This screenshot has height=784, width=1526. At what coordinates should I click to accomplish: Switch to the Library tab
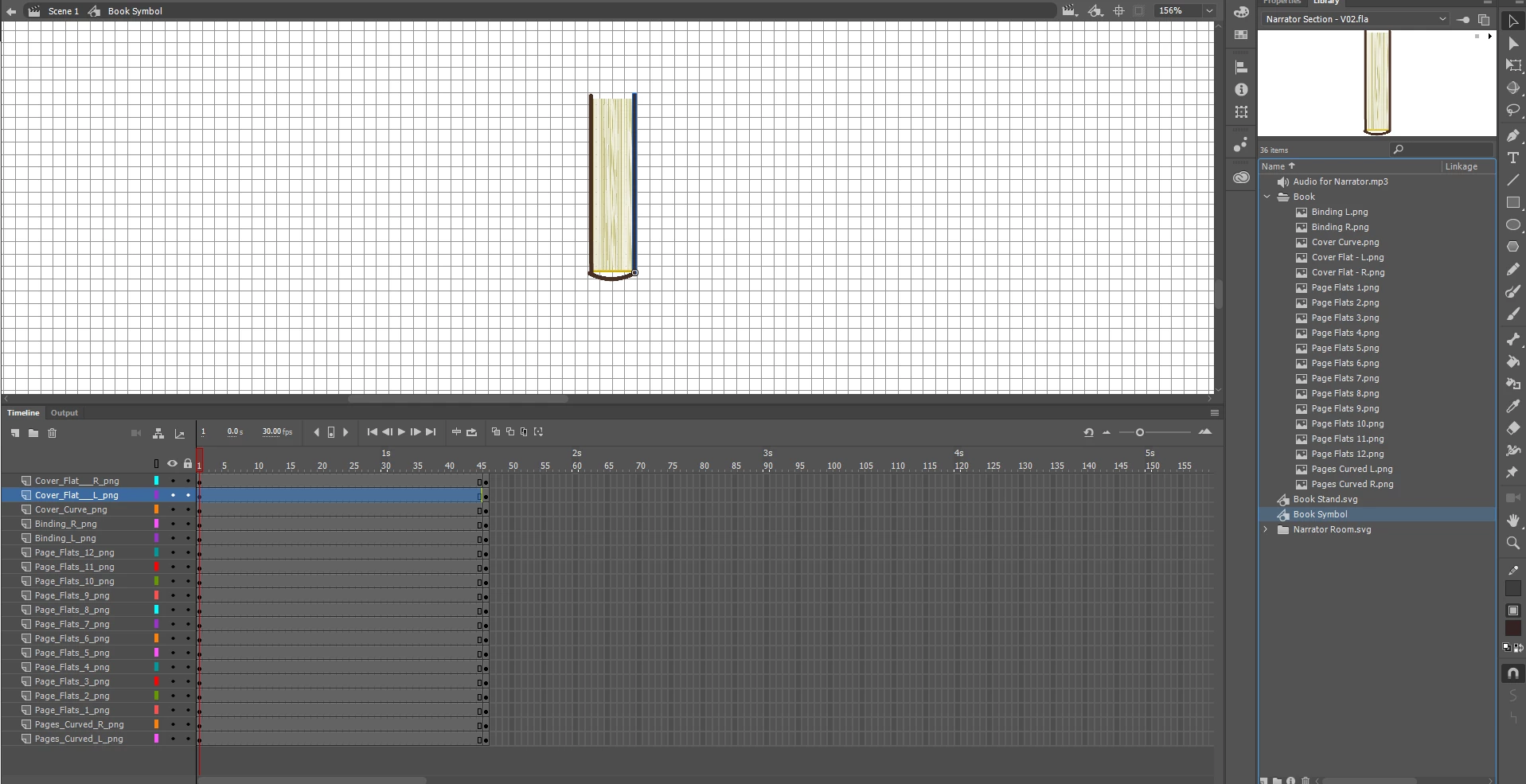[x=1326, y=2]
